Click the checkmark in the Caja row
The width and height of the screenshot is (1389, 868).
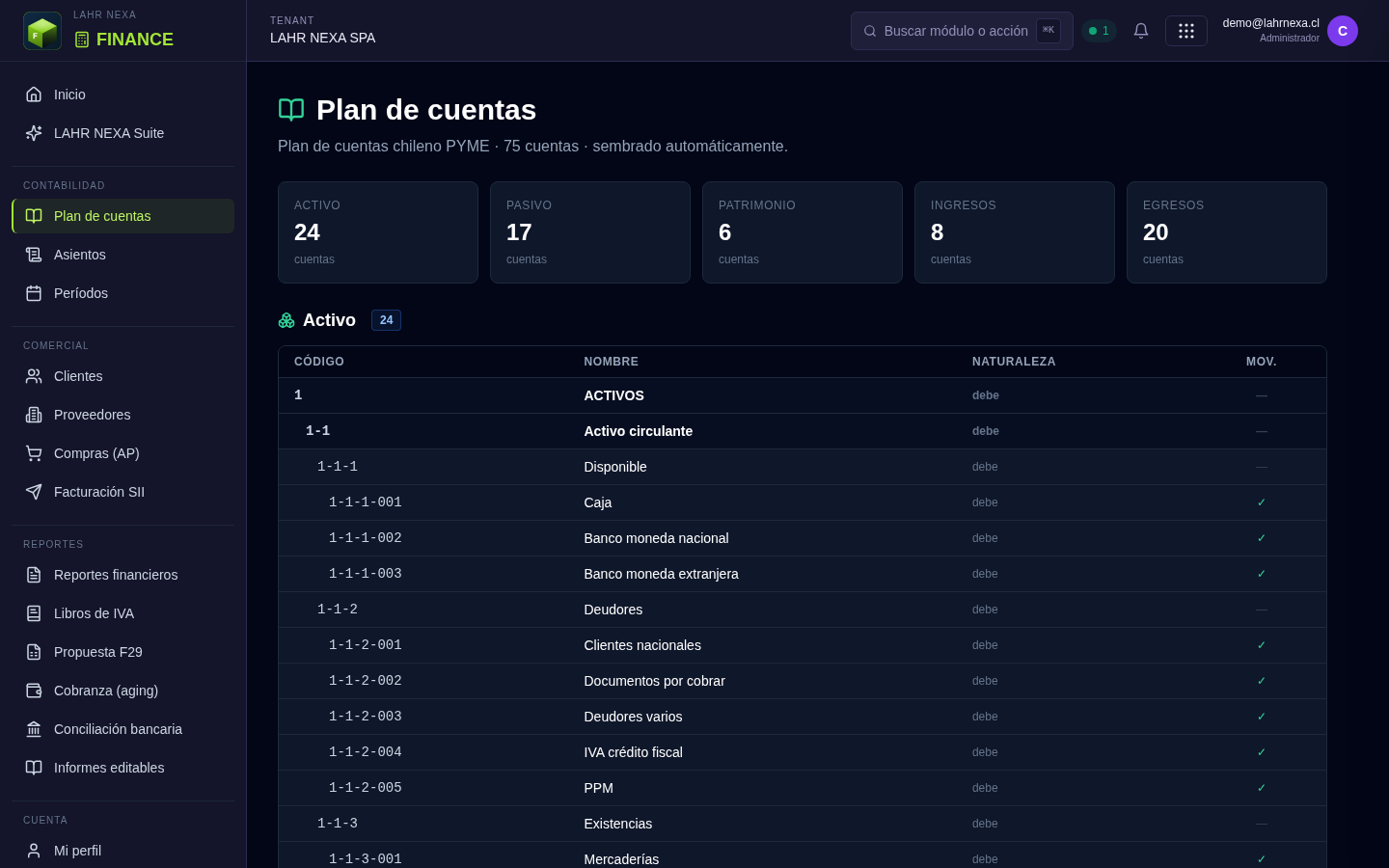coord(1262,502)
